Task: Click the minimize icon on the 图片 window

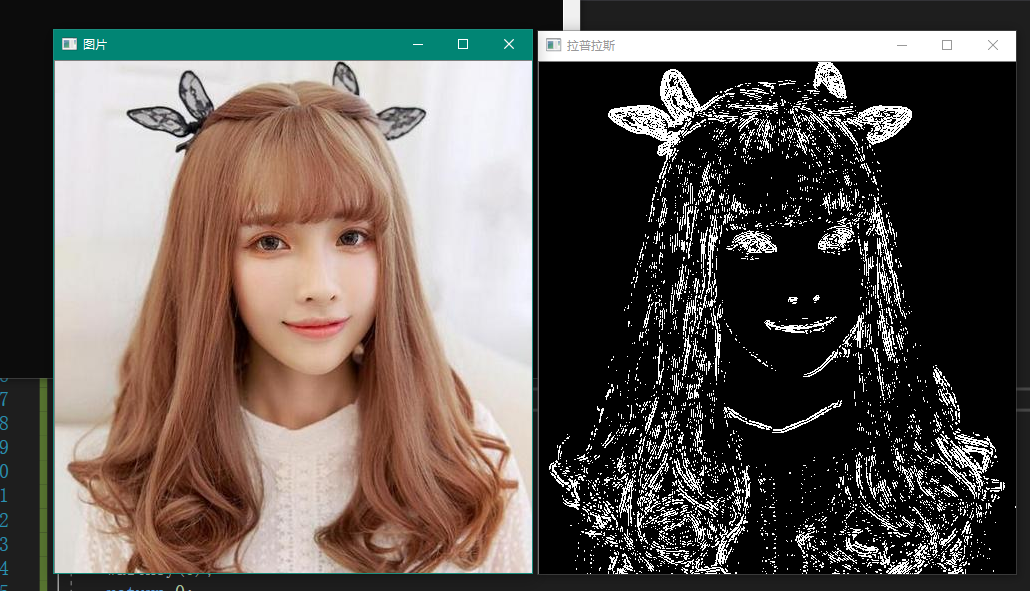Action: (418, 44)
